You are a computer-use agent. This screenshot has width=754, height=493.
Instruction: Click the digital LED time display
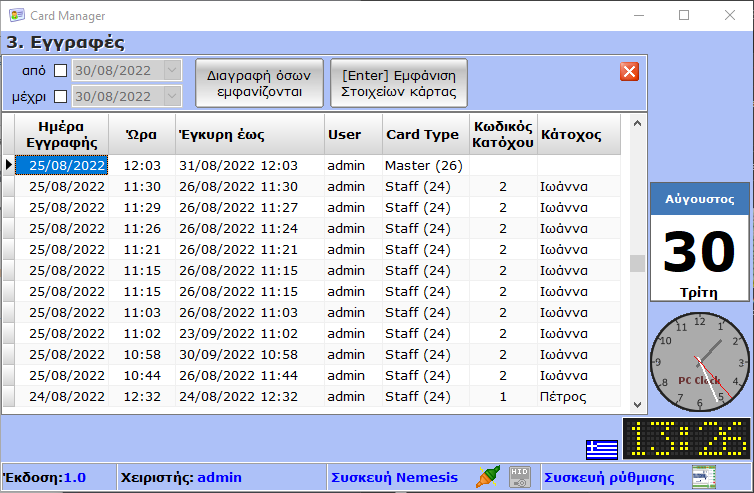pos(686,439)
